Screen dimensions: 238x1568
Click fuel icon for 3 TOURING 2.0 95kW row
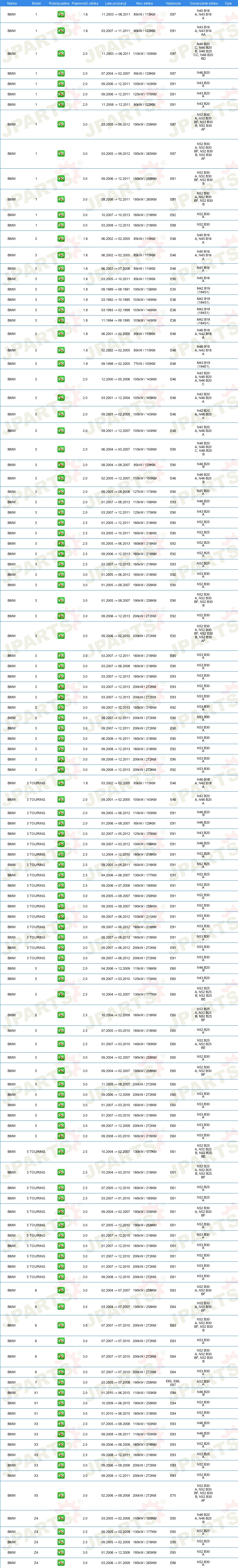pyautogui.click(x=61, y=824)
